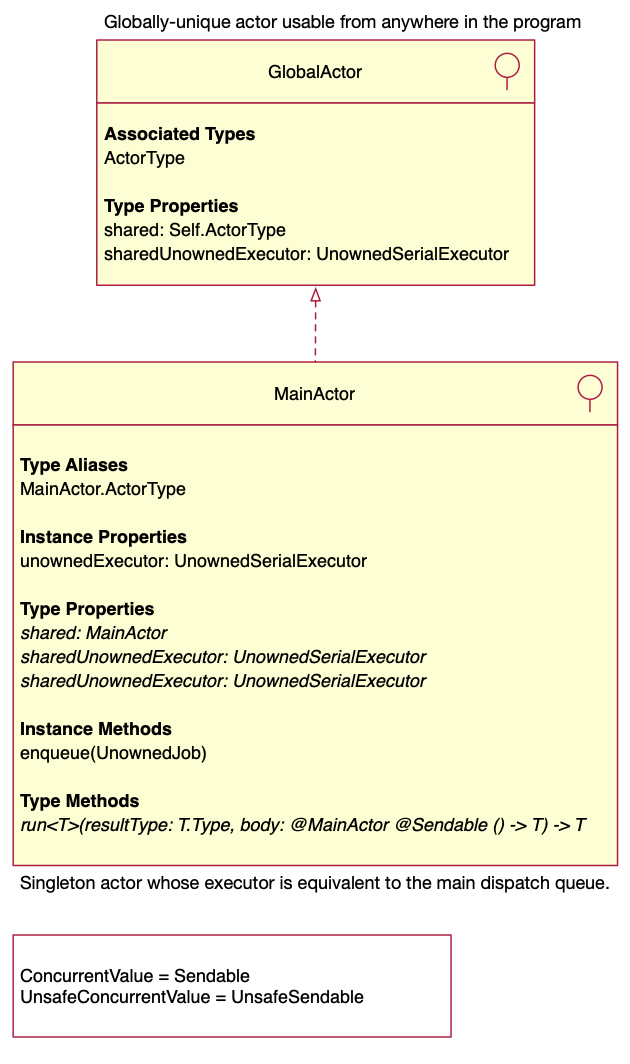630x1064 pixels.
Task: Click the Type Methods heading
Action: [79, 801]
